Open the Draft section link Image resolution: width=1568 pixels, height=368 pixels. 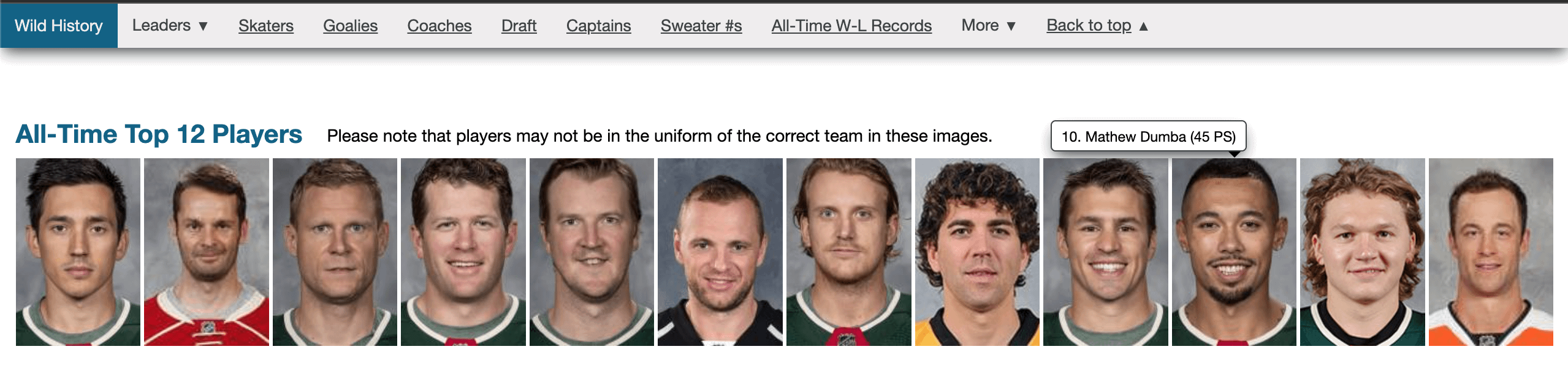point(519,26)
